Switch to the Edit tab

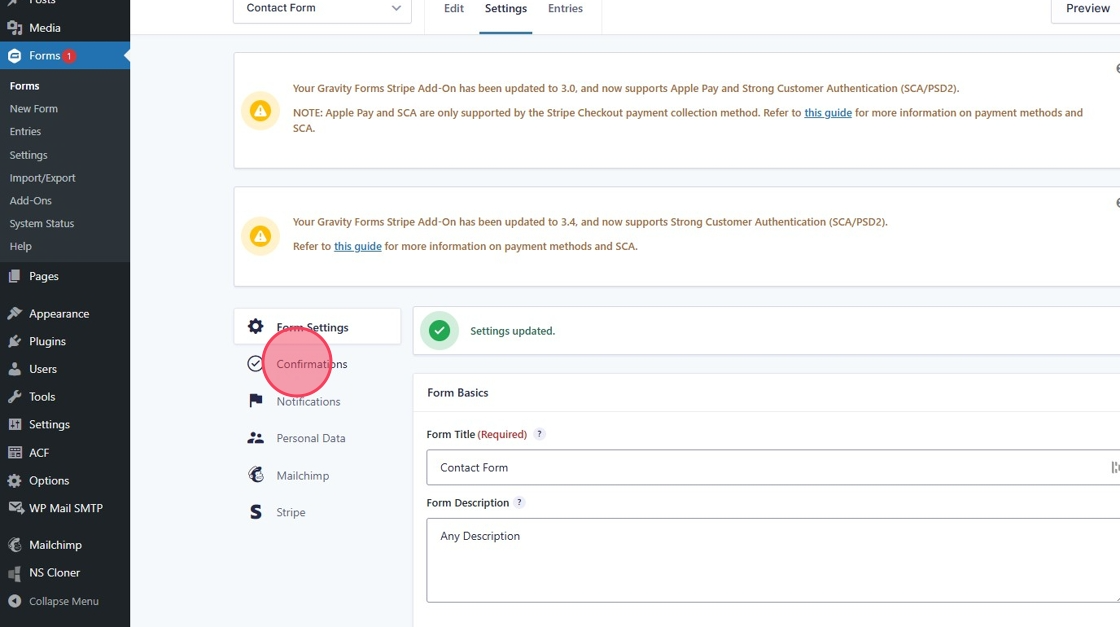click(x=454, y=9)
